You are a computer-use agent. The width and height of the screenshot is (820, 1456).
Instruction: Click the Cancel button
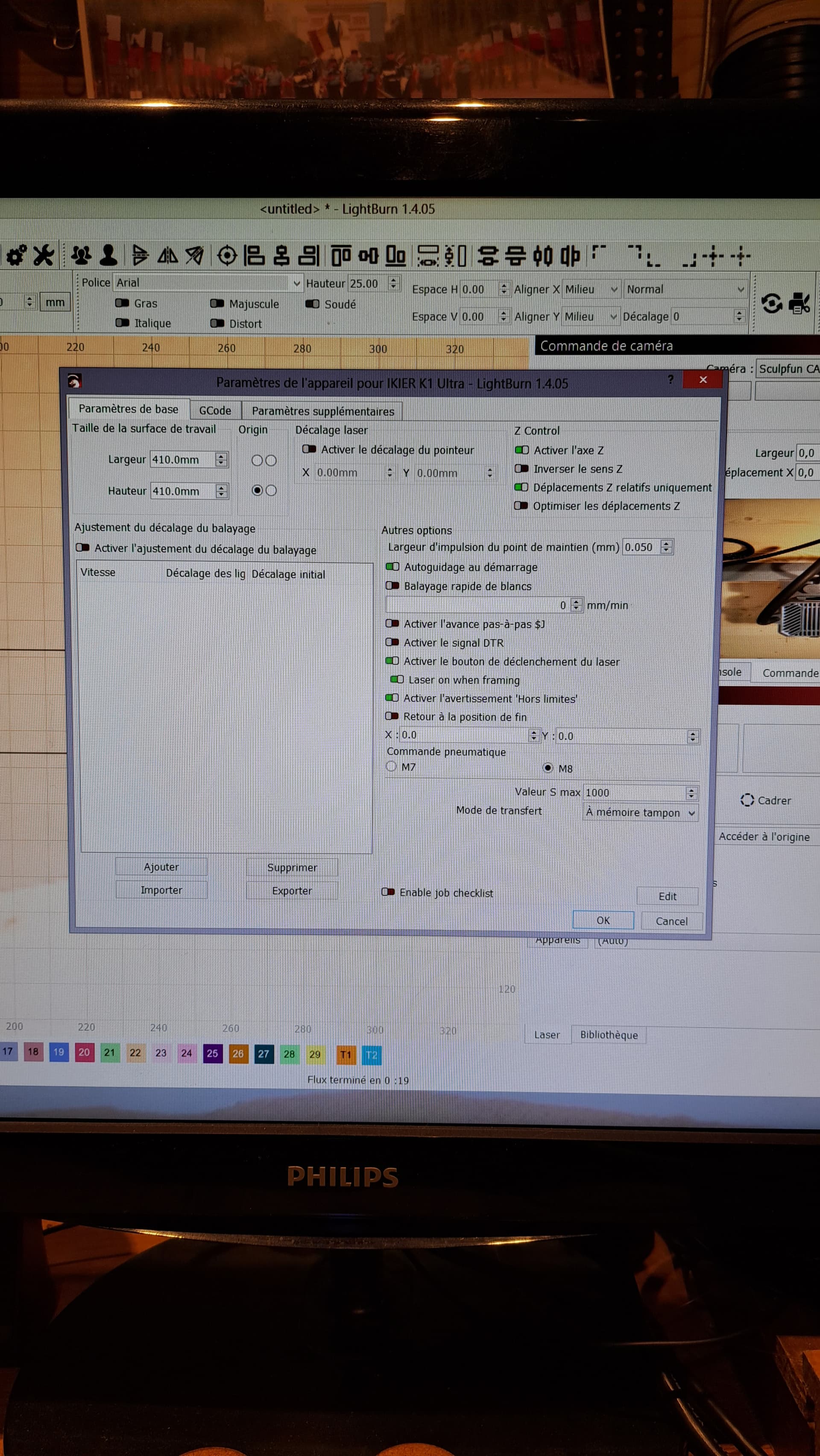pyautogui.click(x=672, y=921)
